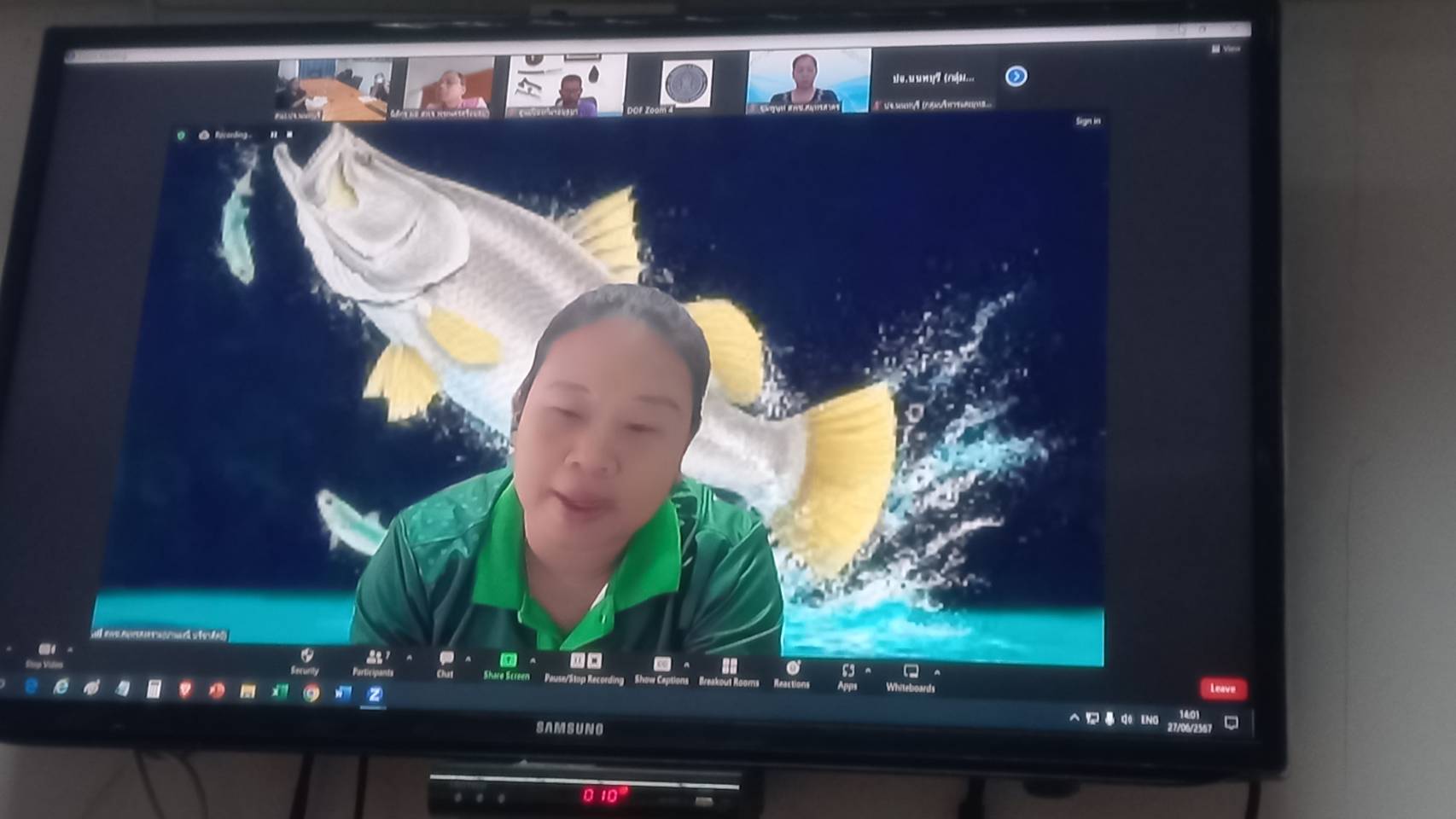The width and height of the screenshot is (1456, 819).
Task: Open network status in system tray
Action: click(x=1092, y=719)
